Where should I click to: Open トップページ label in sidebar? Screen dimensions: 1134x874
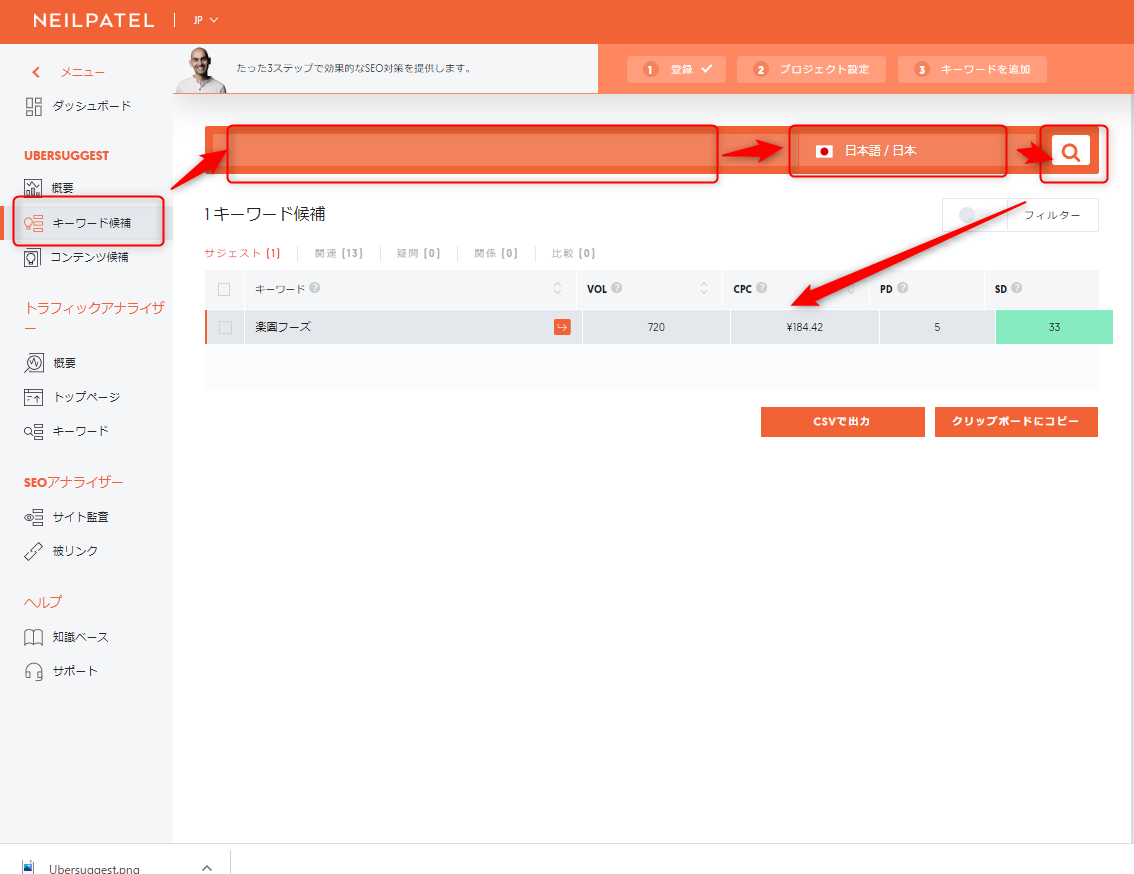pyautogui.click(x=87, y=397)
